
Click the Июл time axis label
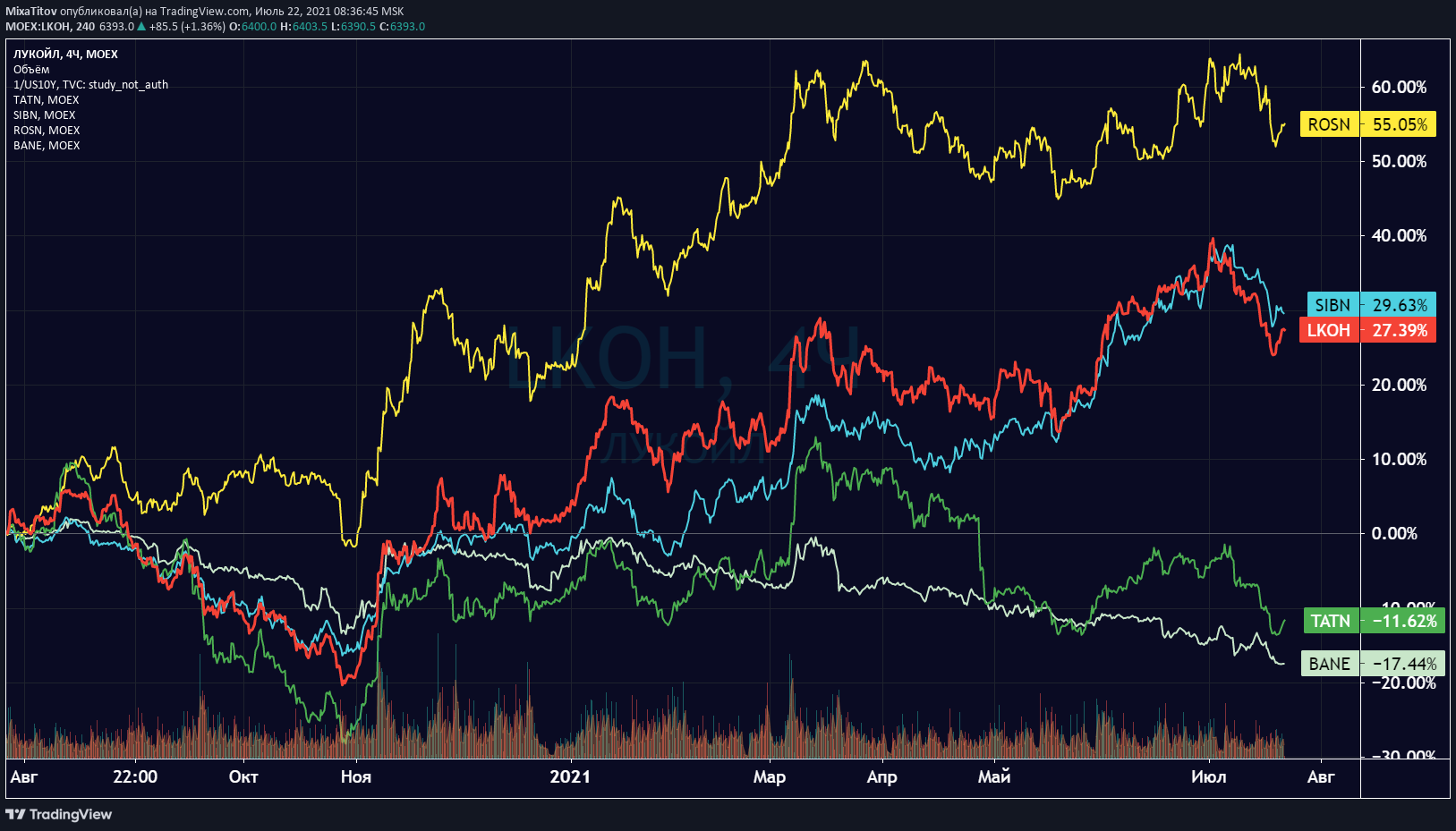[1209, 776]
